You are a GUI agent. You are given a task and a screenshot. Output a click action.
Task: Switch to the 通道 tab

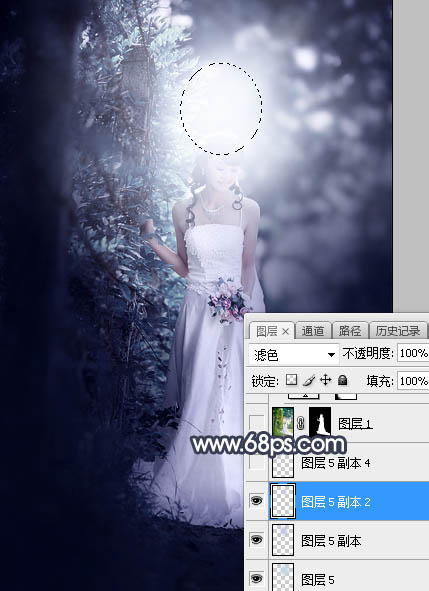[x=313, y=331]
